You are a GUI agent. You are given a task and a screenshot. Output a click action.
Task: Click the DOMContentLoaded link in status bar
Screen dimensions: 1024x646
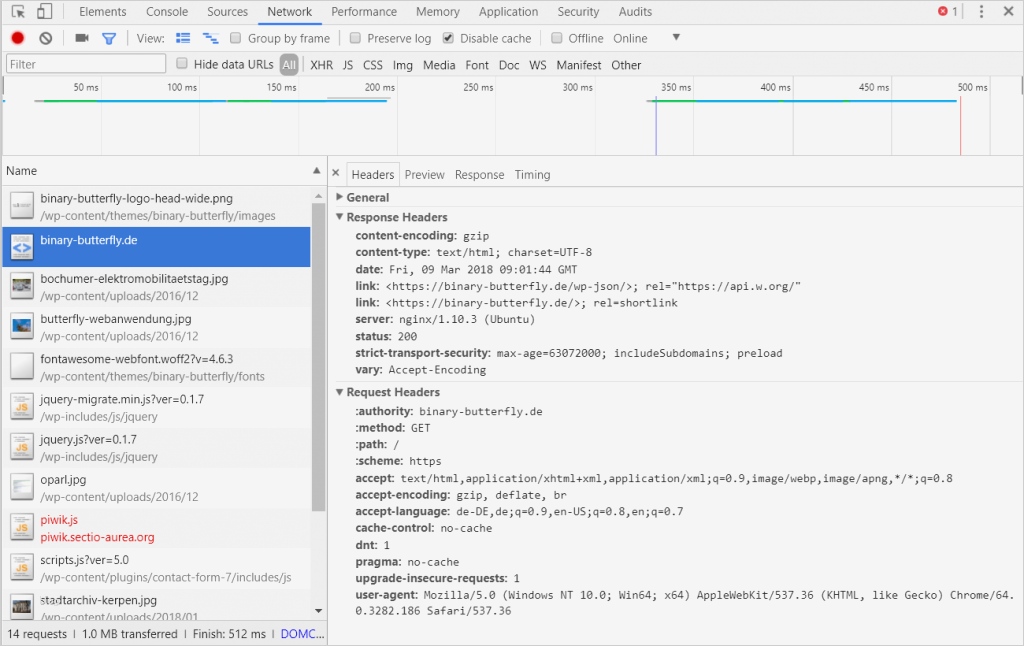coord(301,633)
